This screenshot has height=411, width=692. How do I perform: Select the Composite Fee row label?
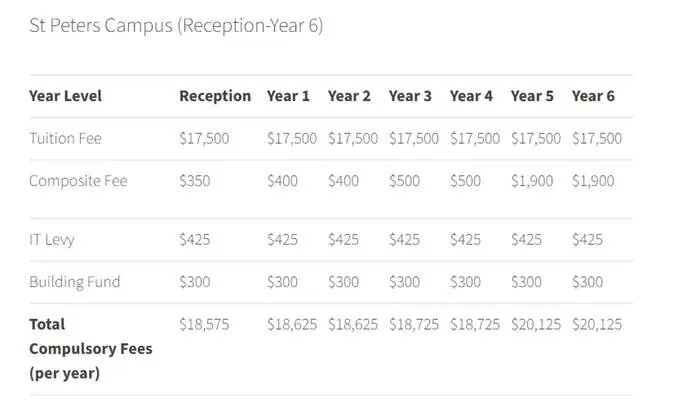(x=78, y=181)
